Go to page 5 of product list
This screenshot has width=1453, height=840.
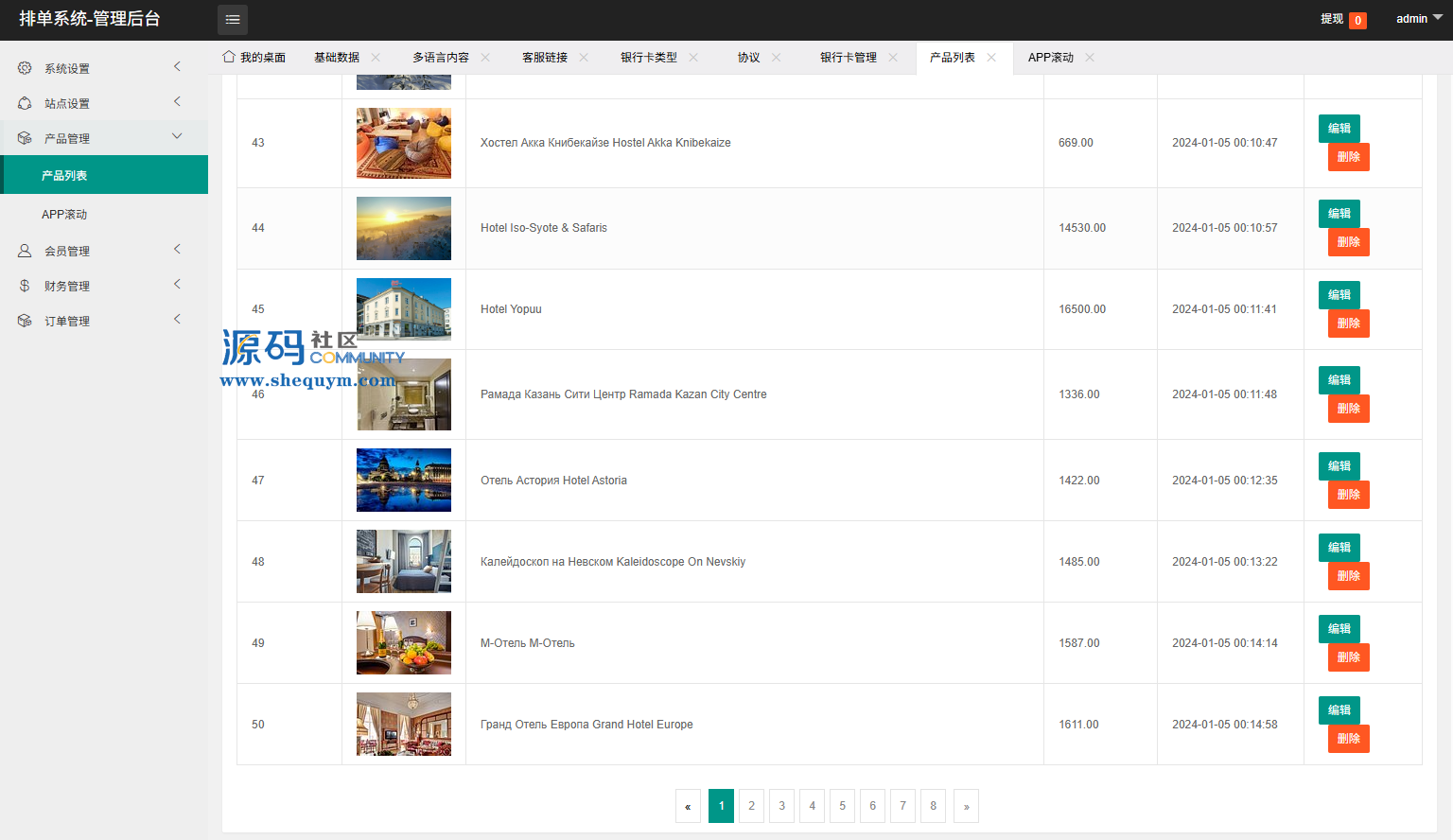tap(842, 806)
